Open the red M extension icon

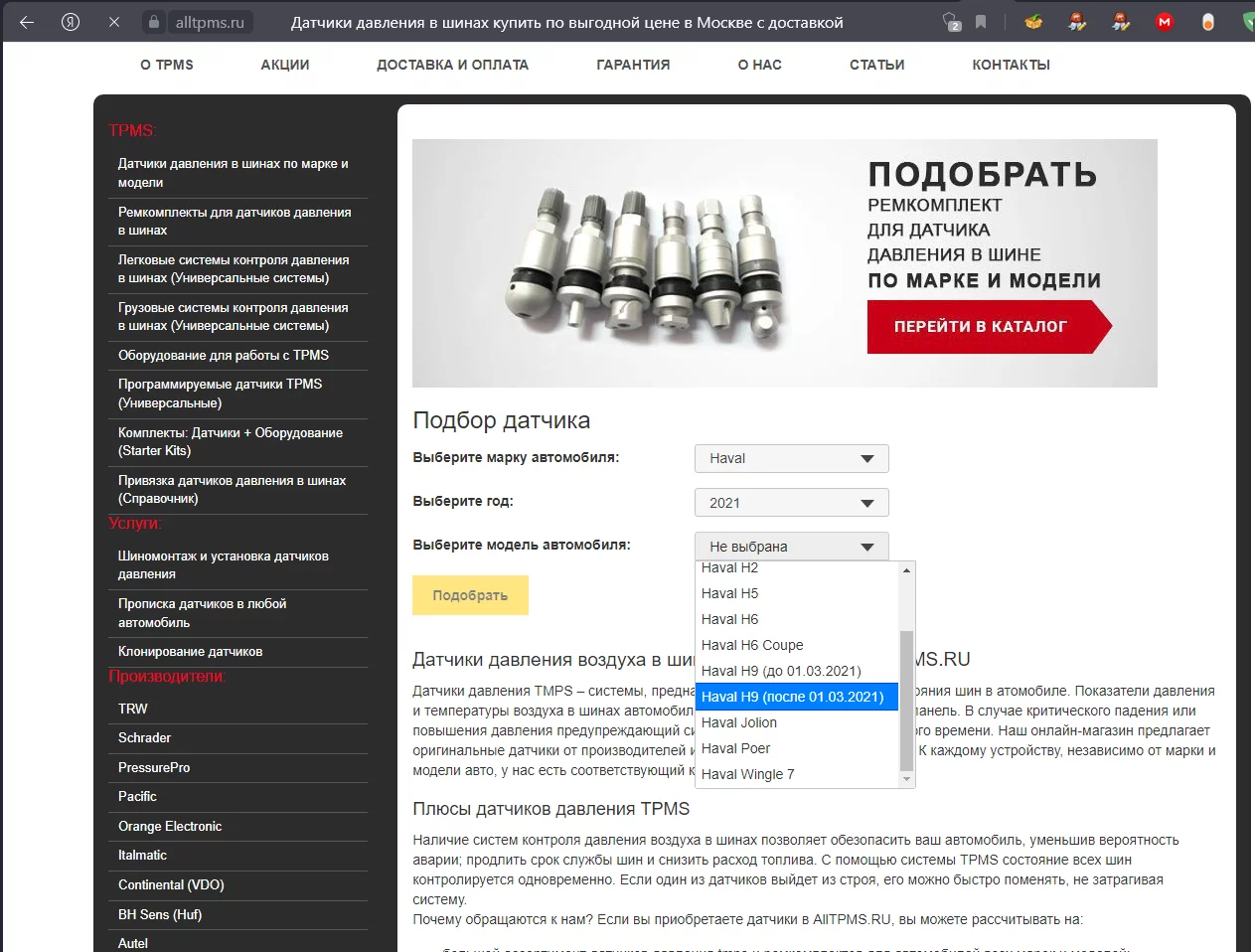click(x=1165, y=22)
